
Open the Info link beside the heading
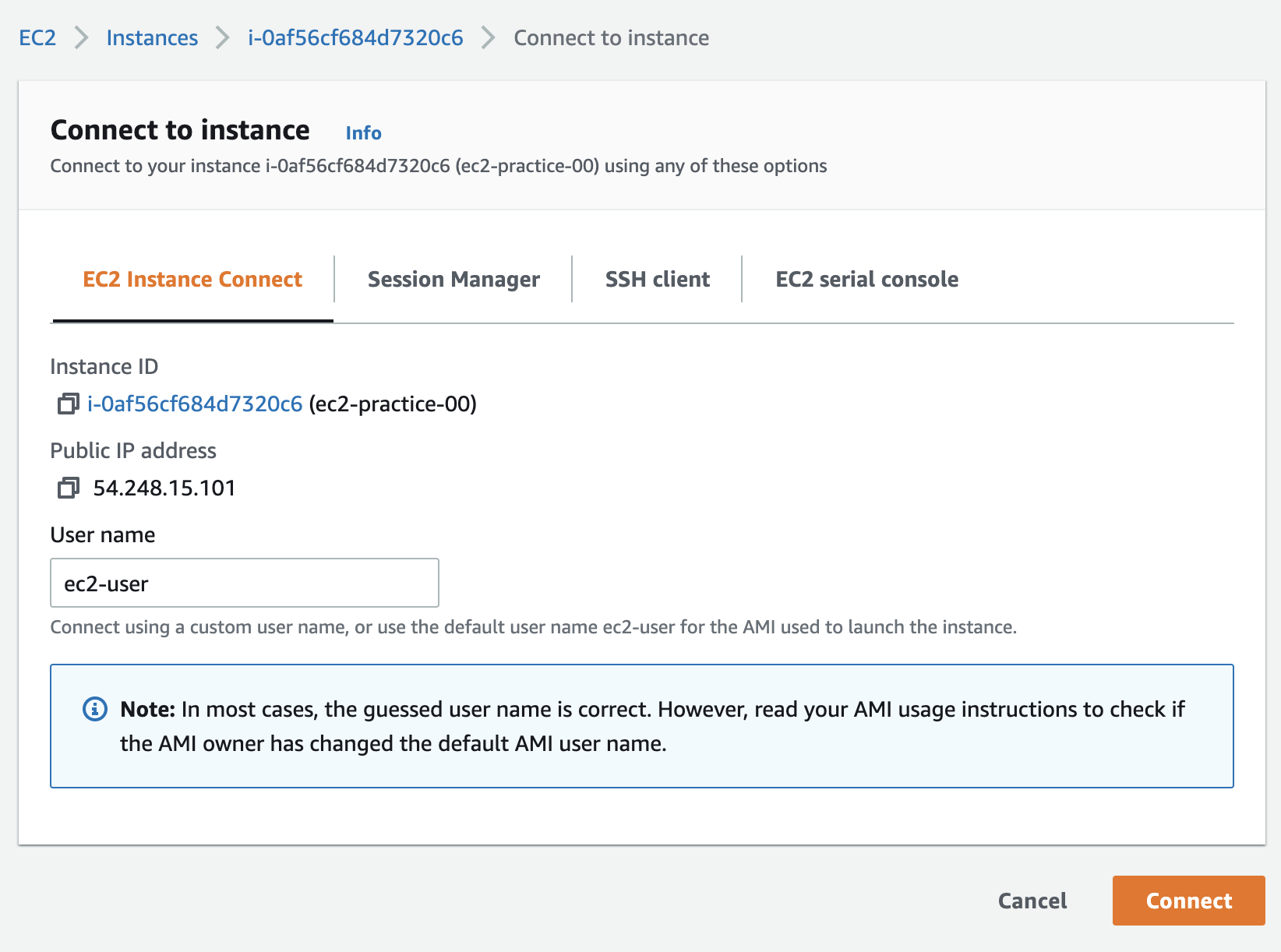[x=363, y=133]
